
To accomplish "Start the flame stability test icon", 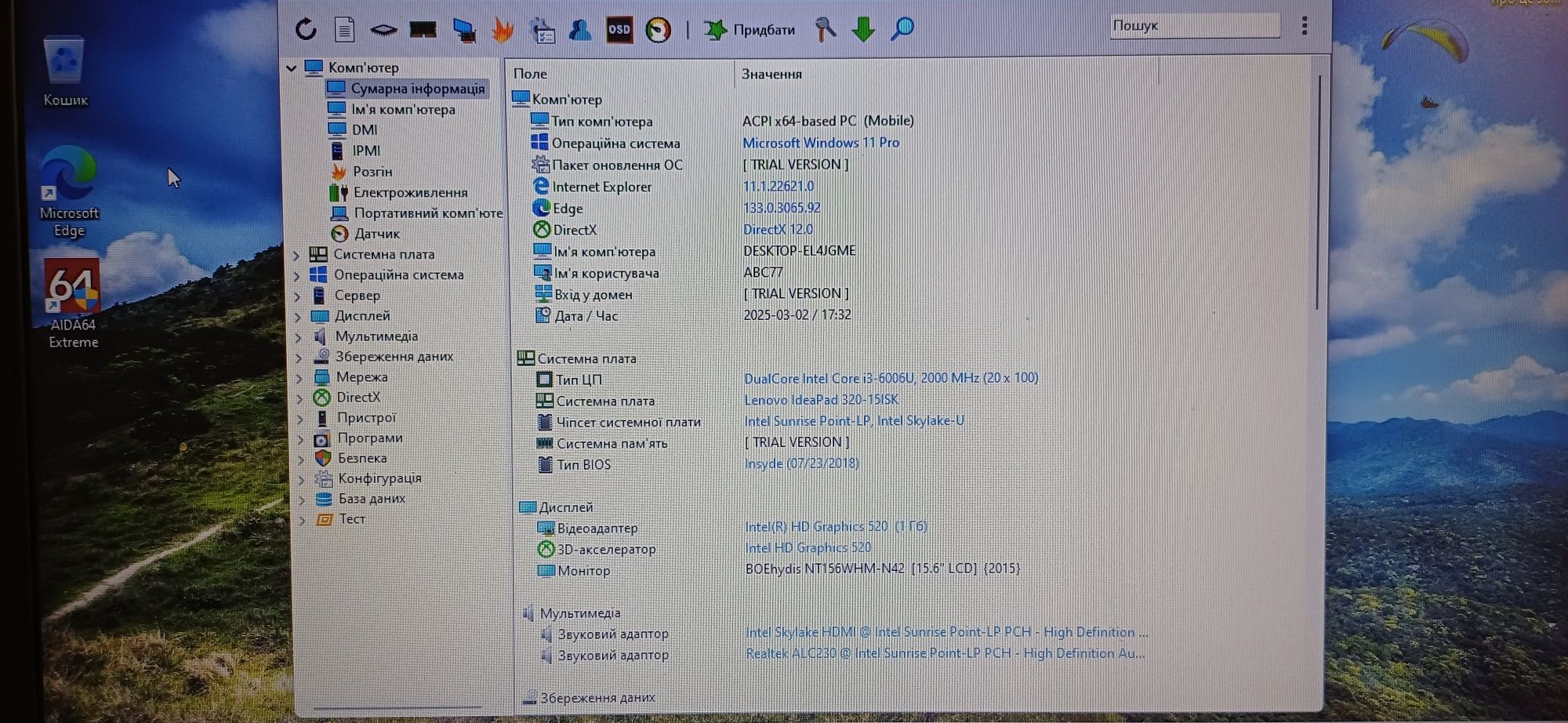I will [x=503, y=30].
